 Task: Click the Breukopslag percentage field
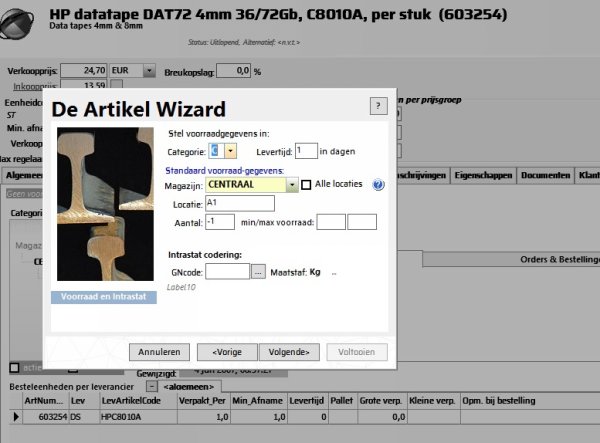pyautogui.click(x=234, y=71)
